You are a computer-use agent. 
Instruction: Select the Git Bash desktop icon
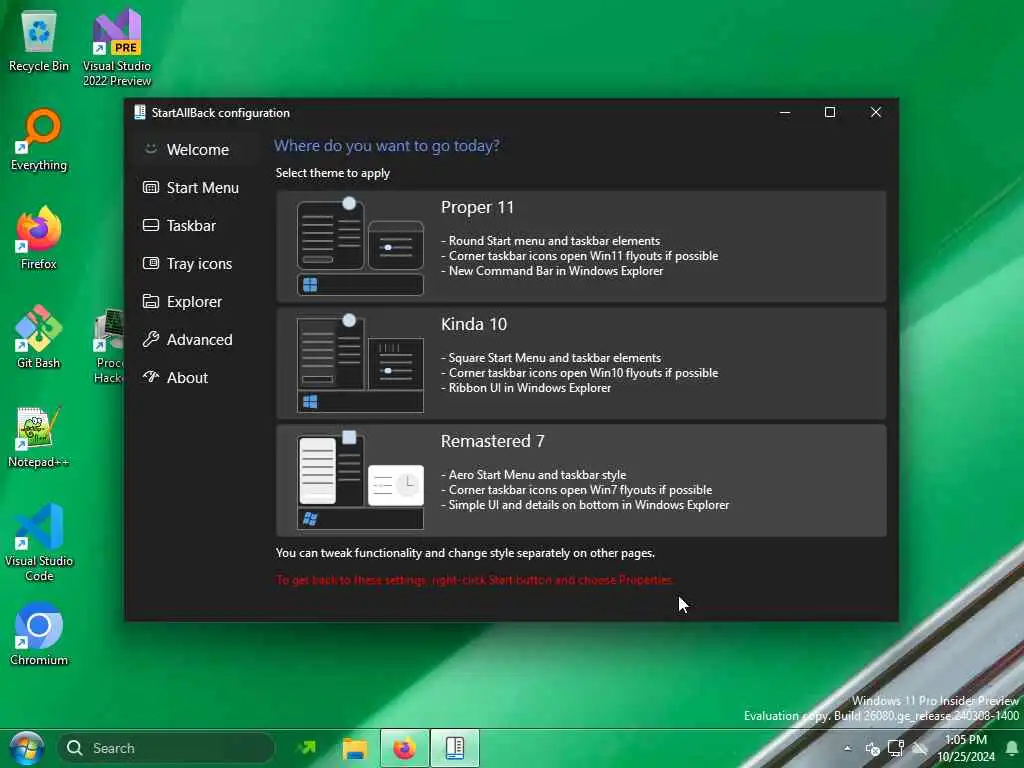point(39,337)
